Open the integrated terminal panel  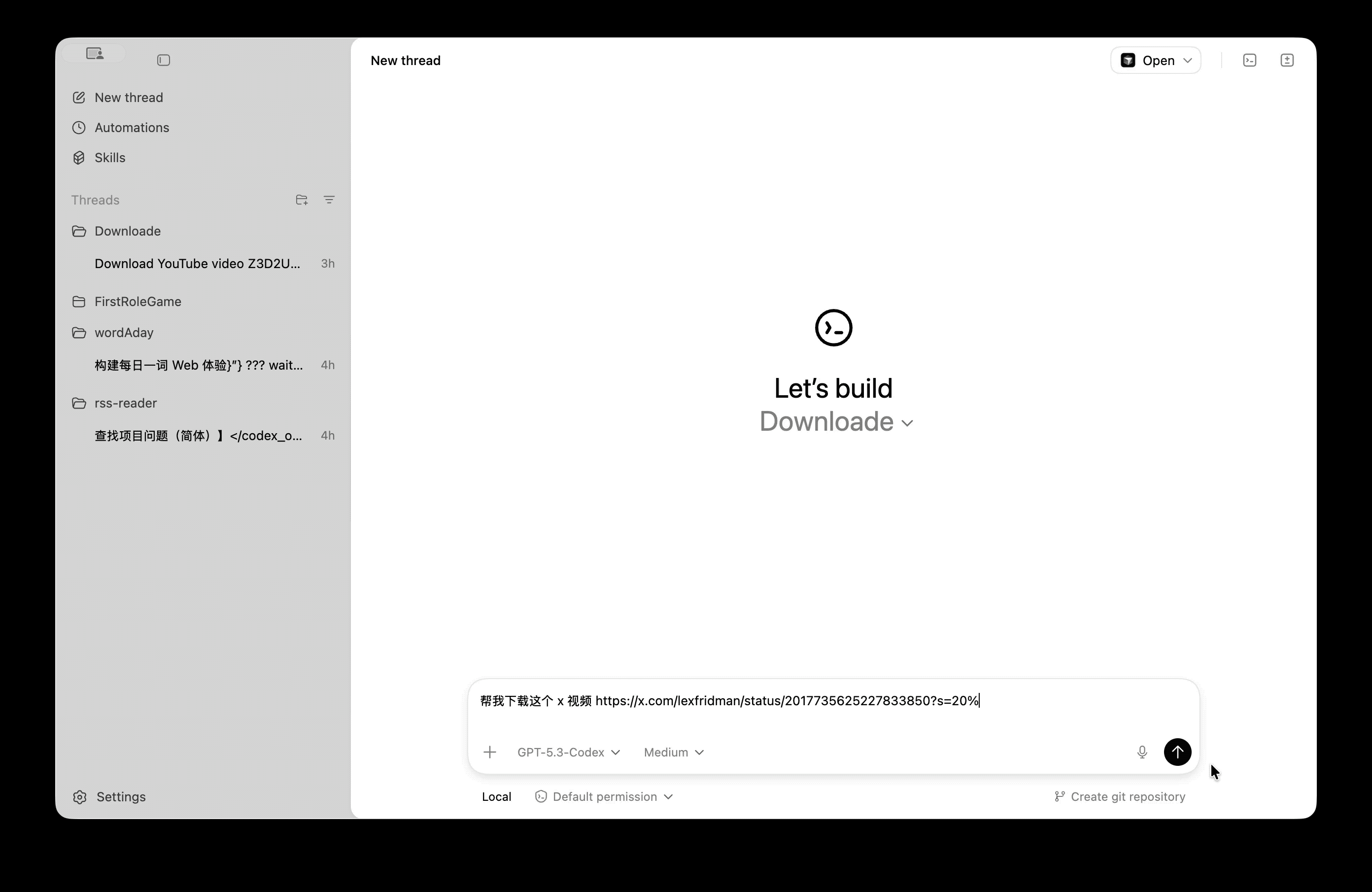pos(1250,60)
